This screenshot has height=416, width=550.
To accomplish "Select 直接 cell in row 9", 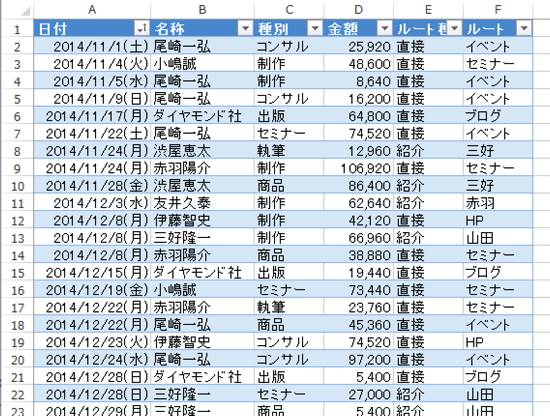I will click(x=428, y=168).
